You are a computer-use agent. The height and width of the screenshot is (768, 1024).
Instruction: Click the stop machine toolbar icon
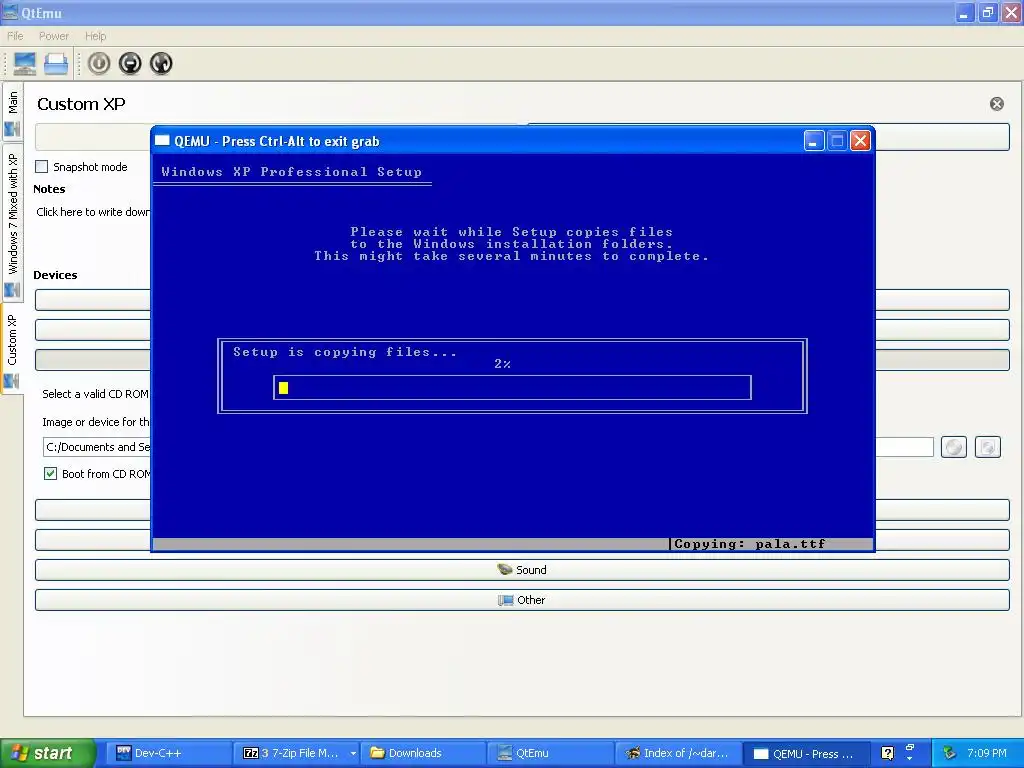pos(130,63)
